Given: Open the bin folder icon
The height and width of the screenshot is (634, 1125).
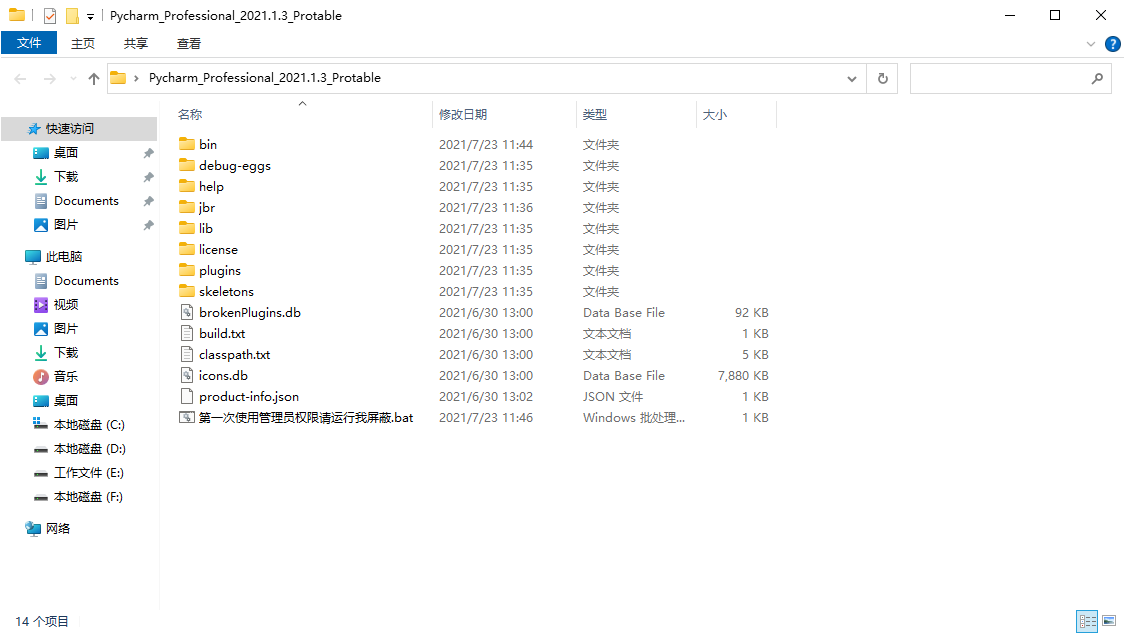Looking at the screenshot, I should 187,144.
